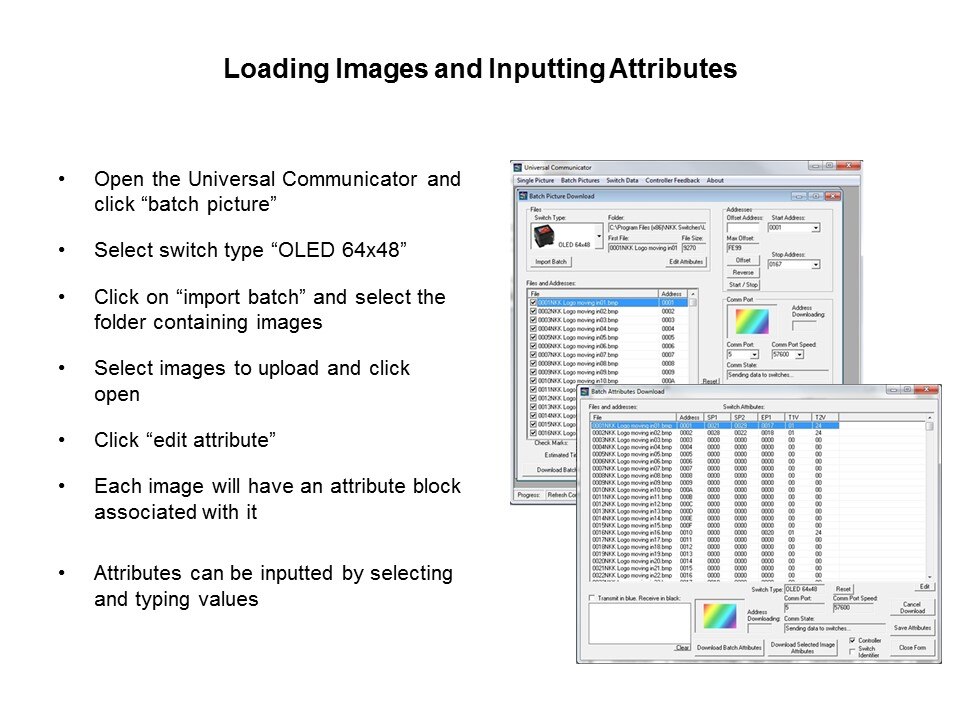
Task: Open the Batch Pictures menu
Action: click(580, 181)
